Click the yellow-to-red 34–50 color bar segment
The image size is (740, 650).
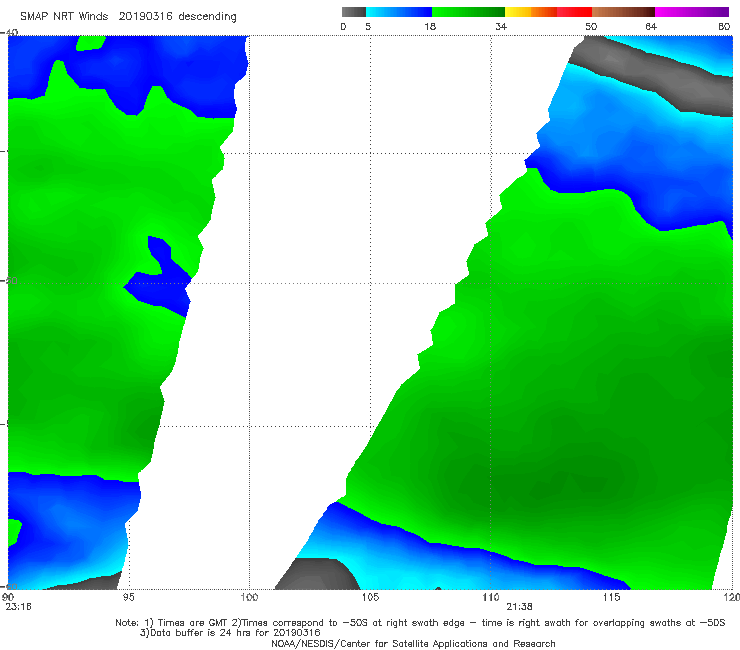(548, 12)
